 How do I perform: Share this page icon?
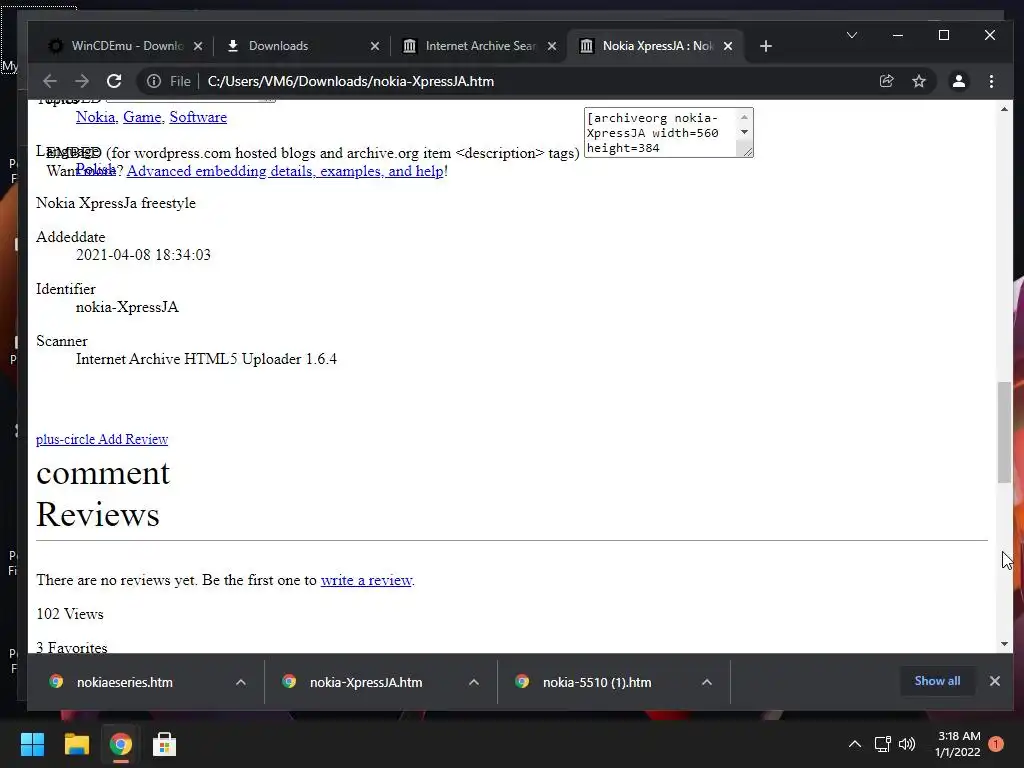pyautogui.click(x=886, y=81)
